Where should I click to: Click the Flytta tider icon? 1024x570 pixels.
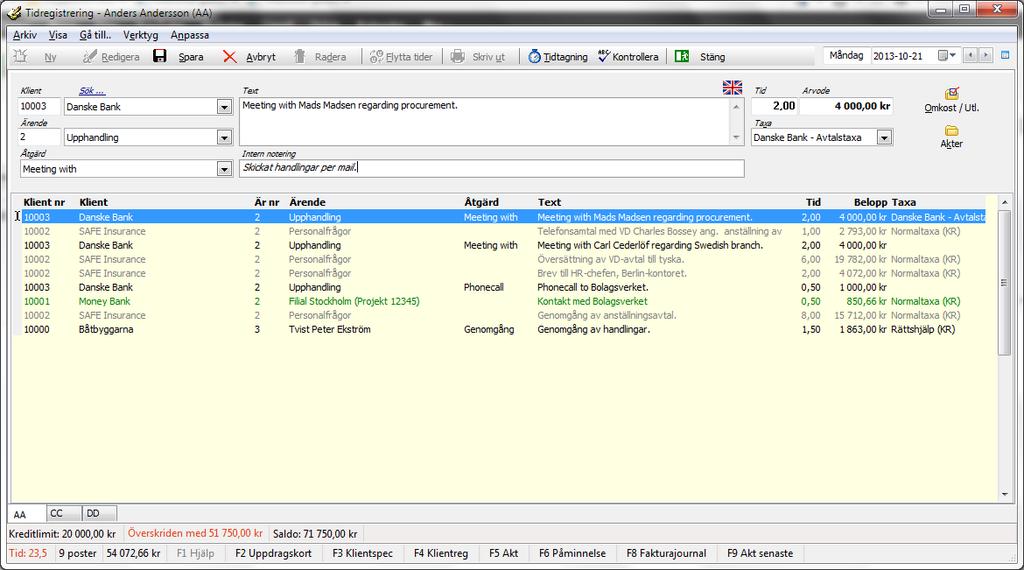click(376, 57)
